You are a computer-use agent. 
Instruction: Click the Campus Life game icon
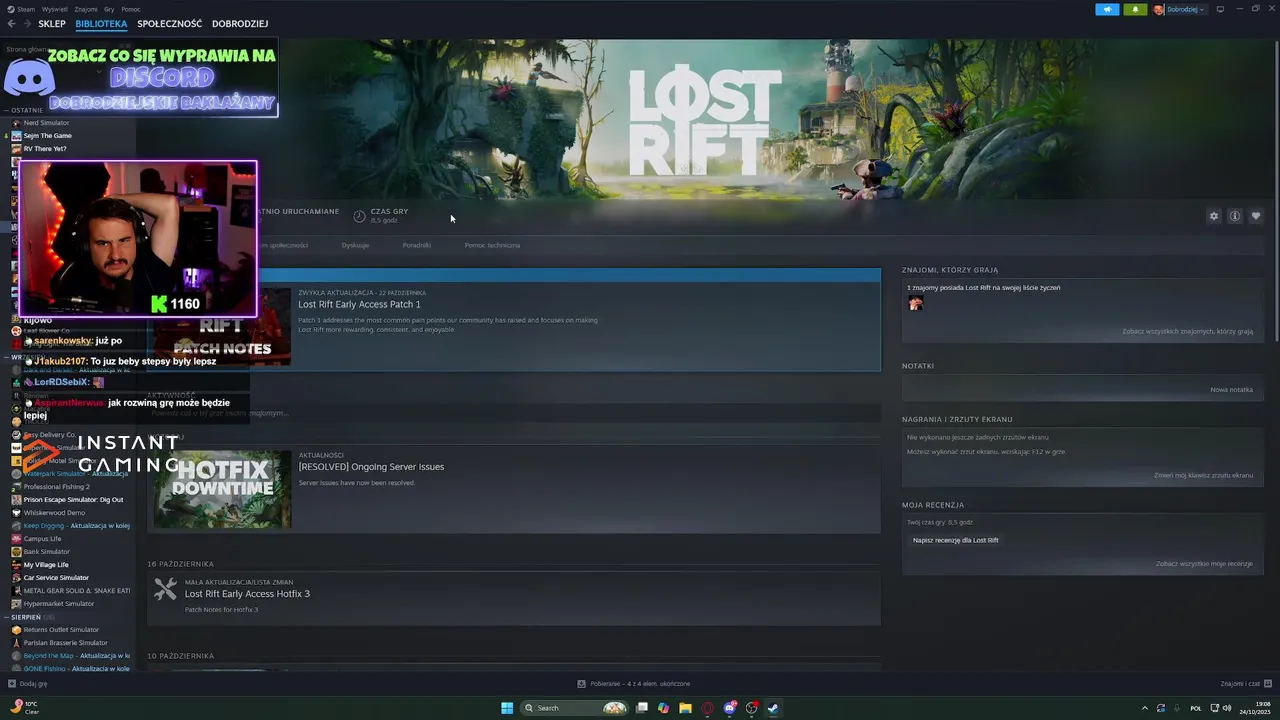pos(16,539)
